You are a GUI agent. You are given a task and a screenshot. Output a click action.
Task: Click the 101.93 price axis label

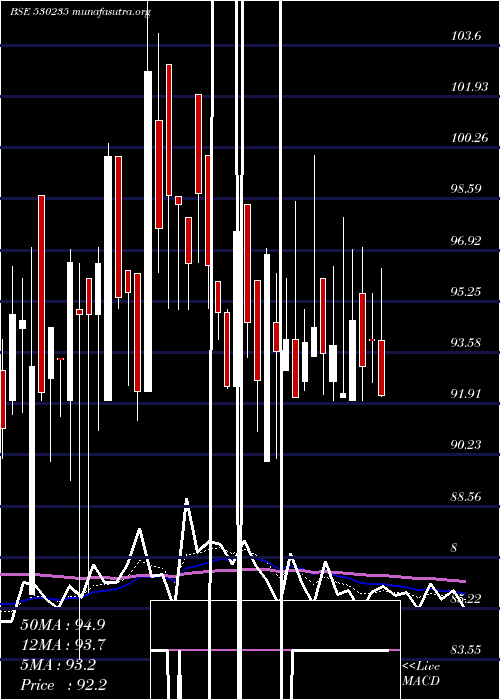click(x=469, y=87)
